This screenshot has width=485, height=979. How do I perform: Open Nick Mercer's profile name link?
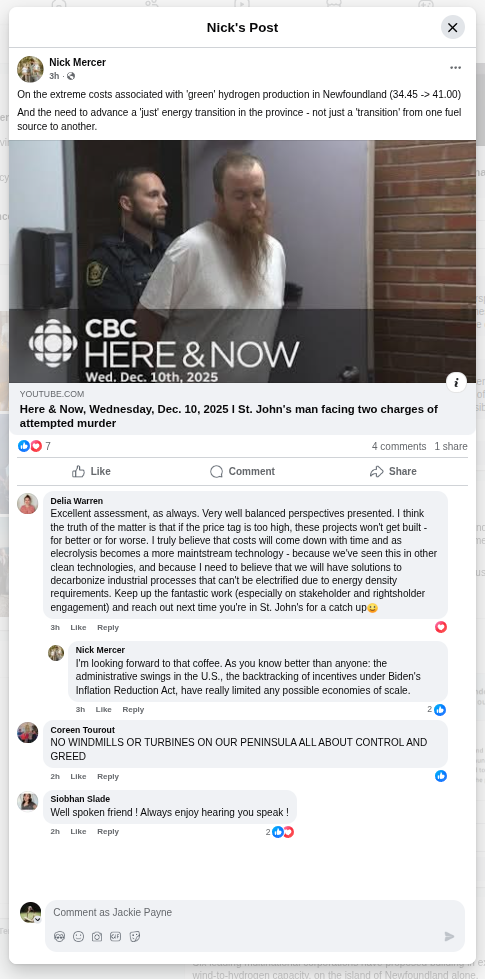(77, 62)
